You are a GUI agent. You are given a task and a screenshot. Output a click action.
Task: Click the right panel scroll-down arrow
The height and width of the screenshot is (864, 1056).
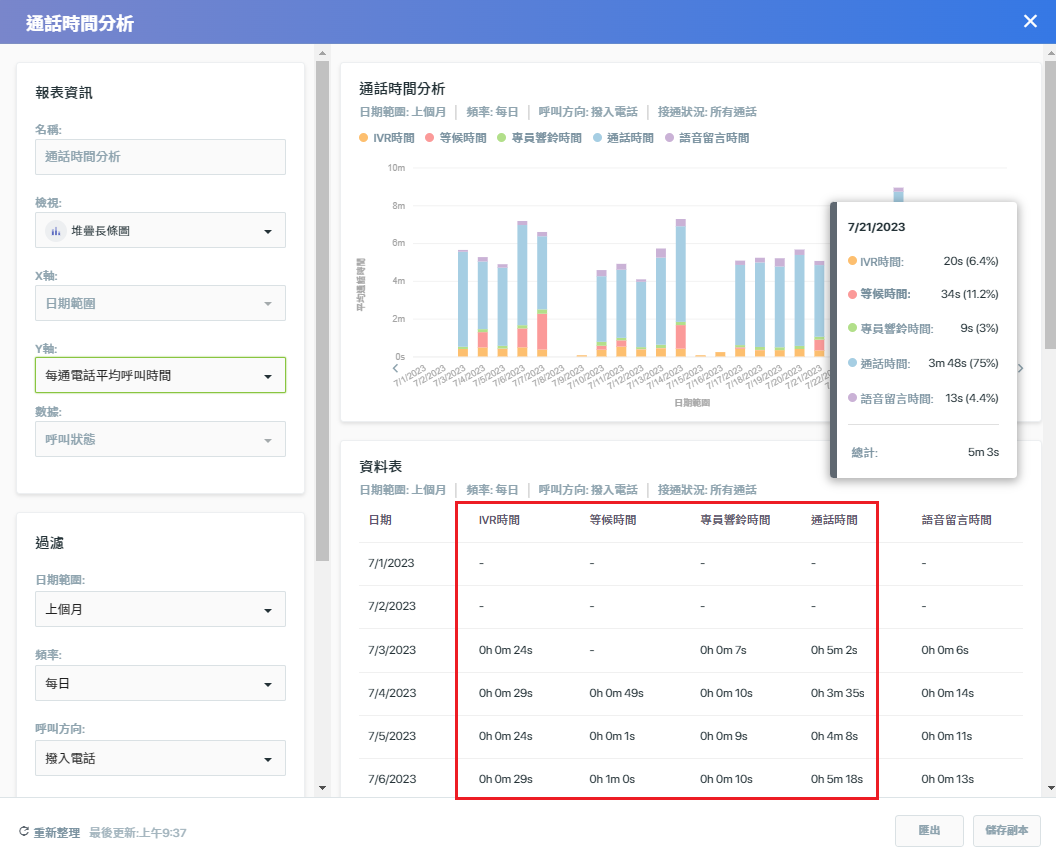click(1050, 787)
